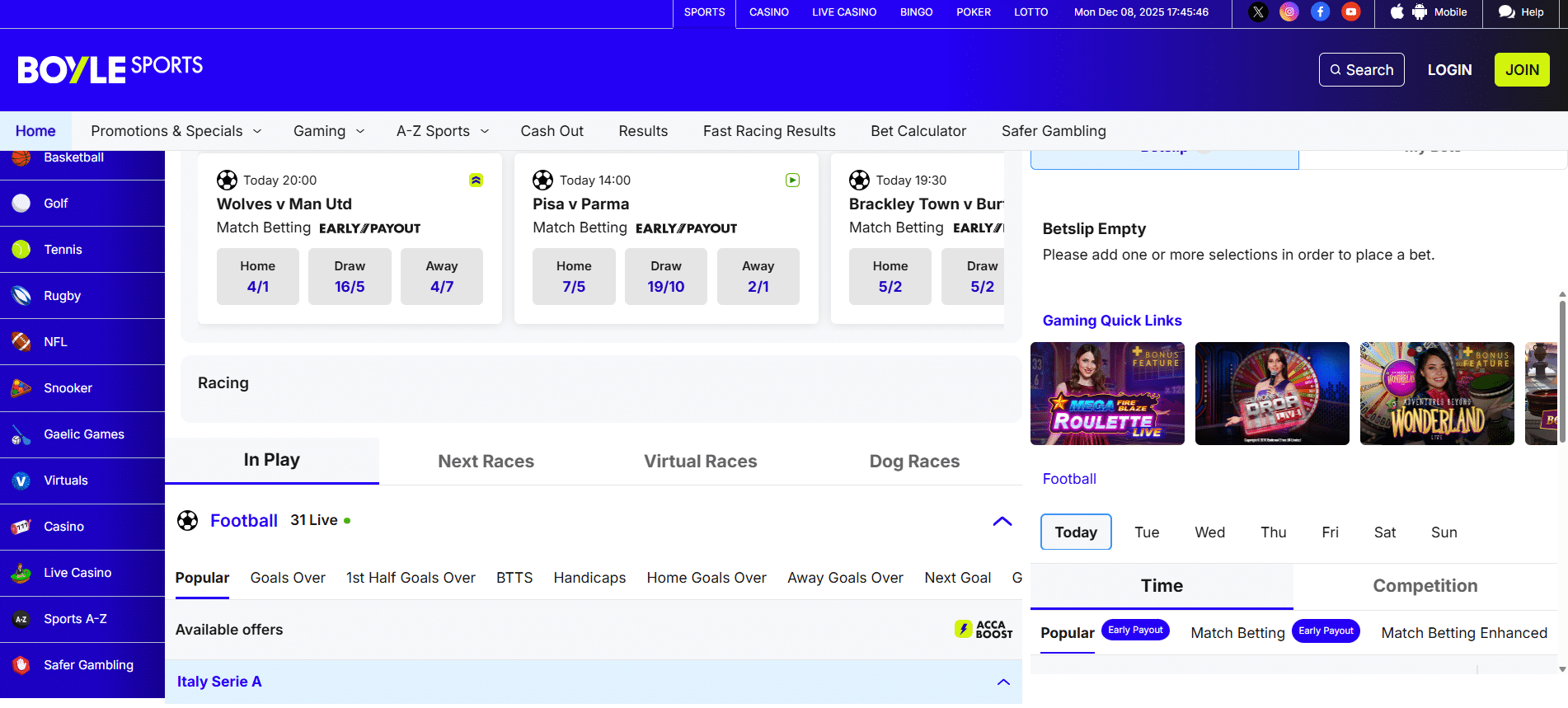
Task: Click the Pisa v Parma live stream icon
Action: point(792,180)
